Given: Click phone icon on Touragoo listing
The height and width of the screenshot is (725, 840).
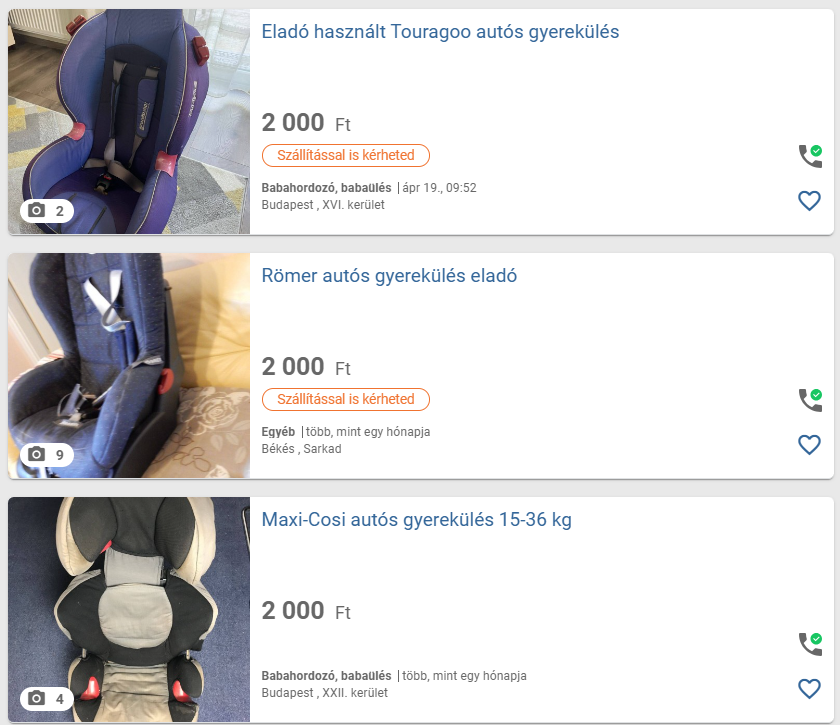Looking at the screenshot, I should tap(810, 156).
